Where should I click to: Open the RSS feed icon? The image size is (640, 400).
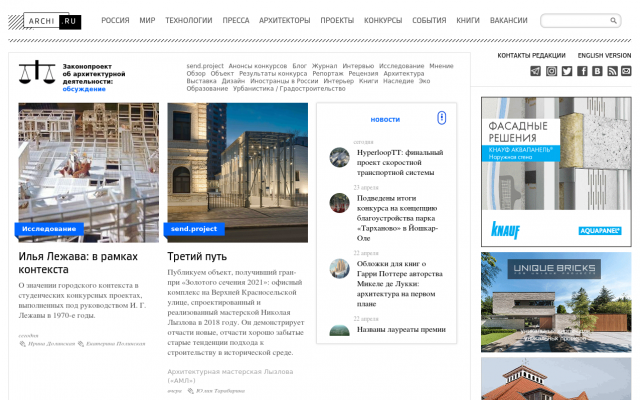coord(612,71)
